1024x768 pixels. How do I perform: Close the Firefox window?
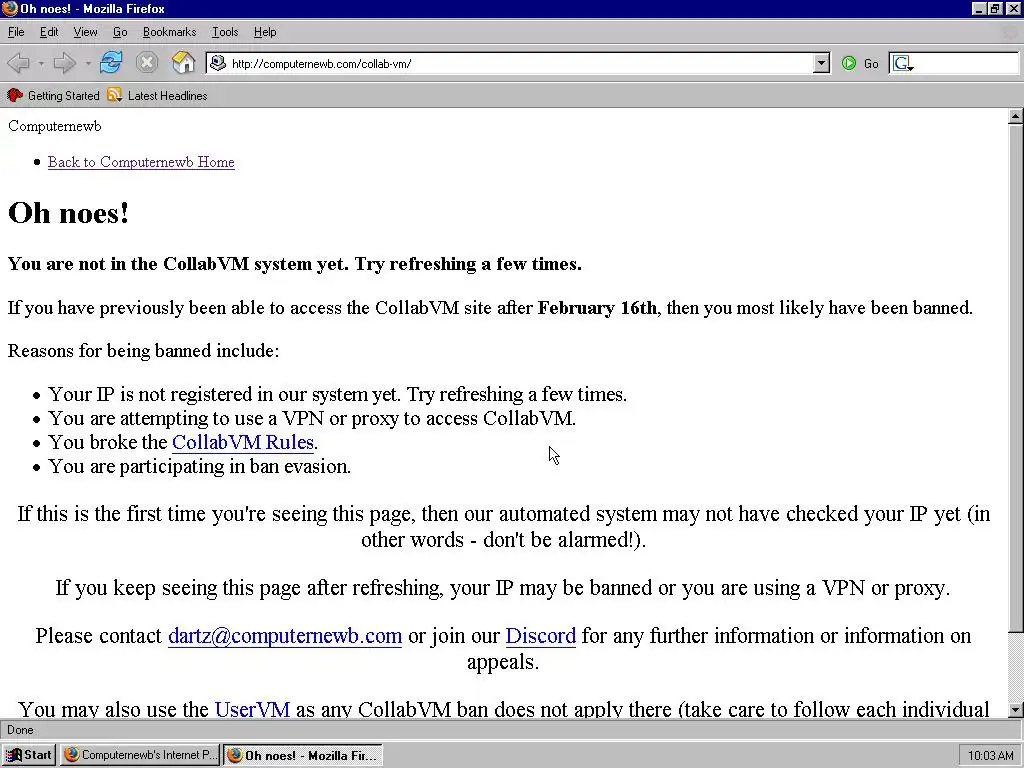pyautogui.click(x=1012, y=8)
